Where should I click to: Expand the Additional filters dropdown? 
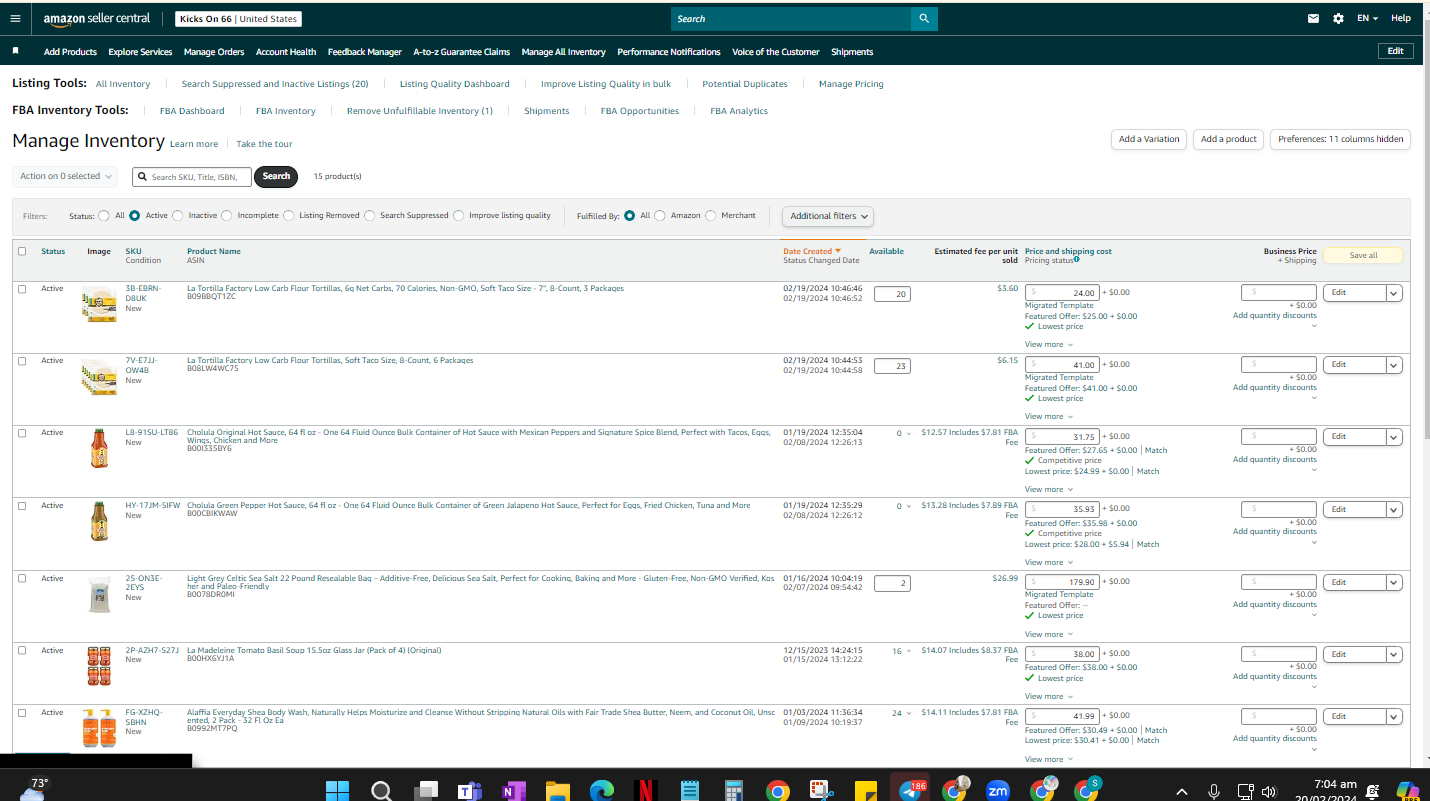pos(828,216)
